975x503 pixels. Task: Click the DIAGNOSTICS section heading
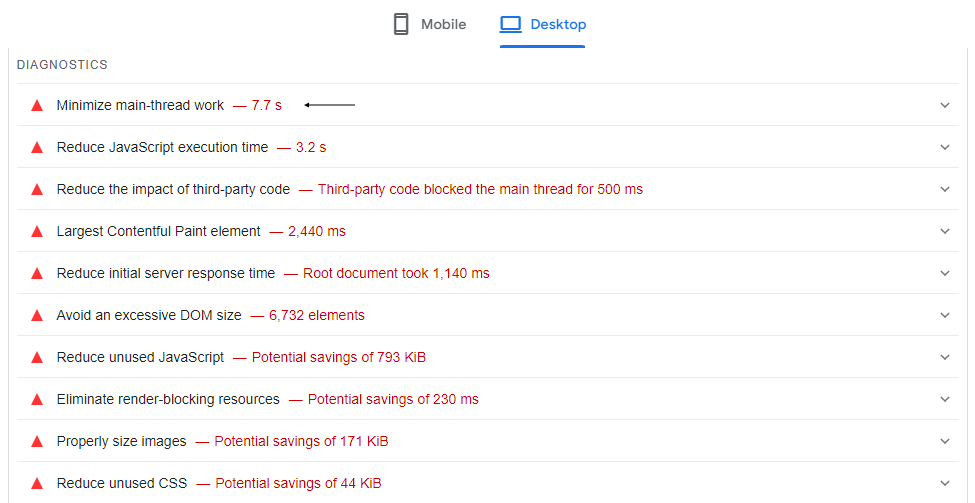click(62, 64)
